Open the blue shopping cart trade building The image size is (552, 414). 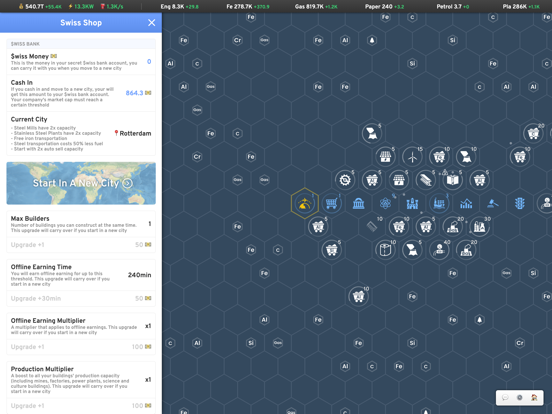point(331,203)
